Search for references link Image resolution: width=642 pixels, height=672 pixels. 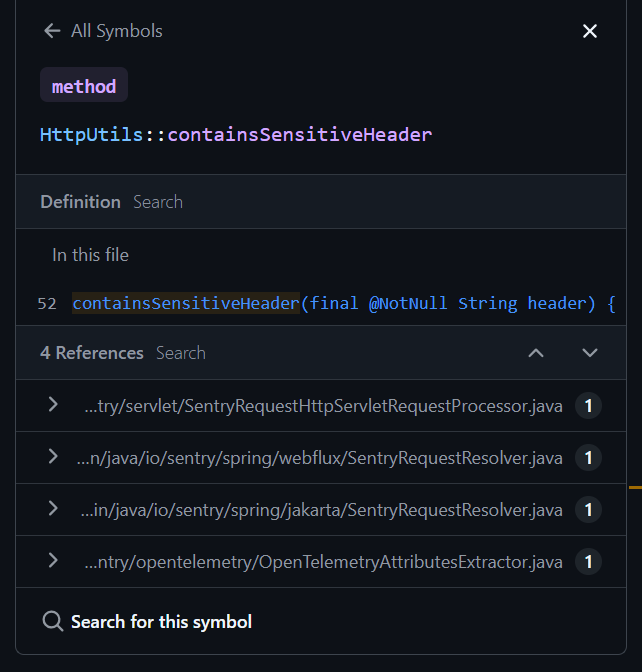(181, 353)
